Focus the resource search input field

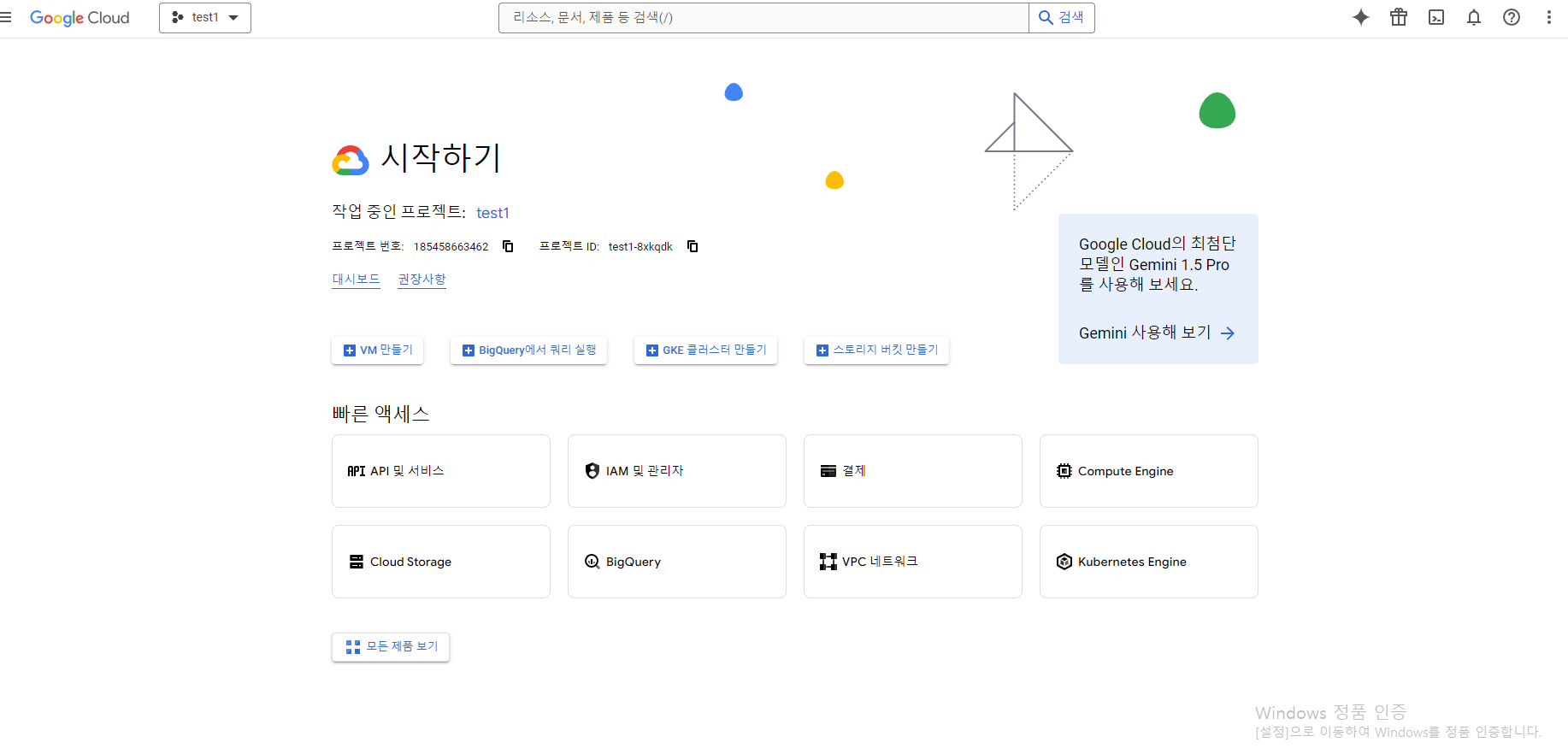[763, 18]
